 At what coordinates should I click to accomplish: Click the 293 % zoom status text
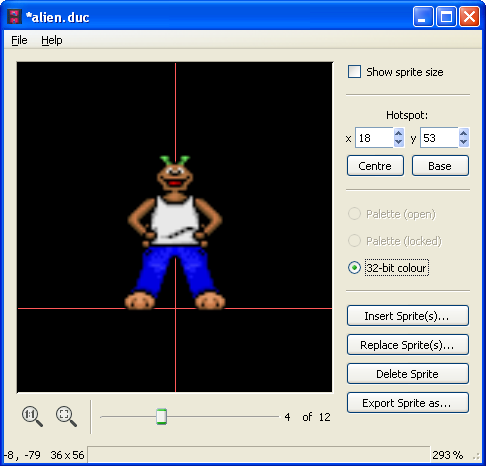(x=447, y=455)
